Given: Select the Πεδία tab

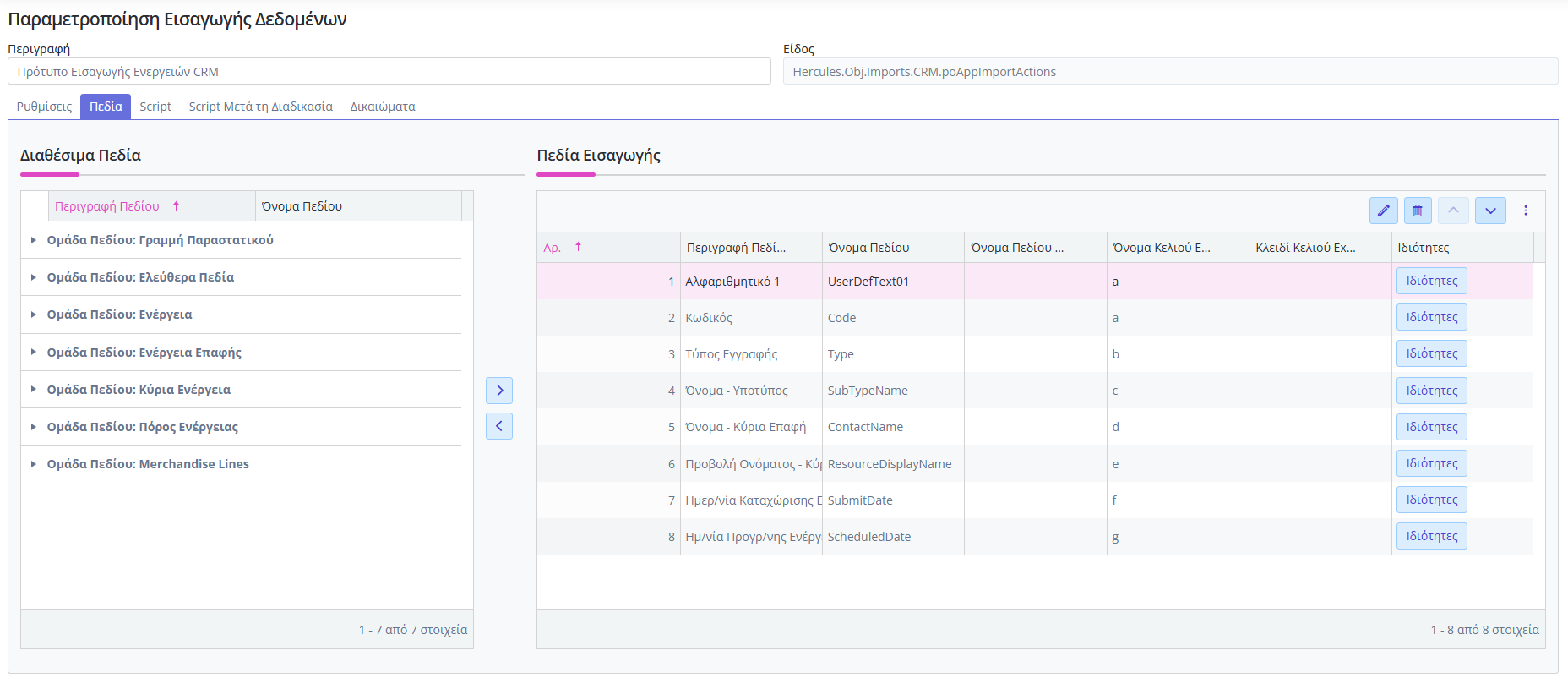Looking at the screenshot, I should tap(106, 107).
